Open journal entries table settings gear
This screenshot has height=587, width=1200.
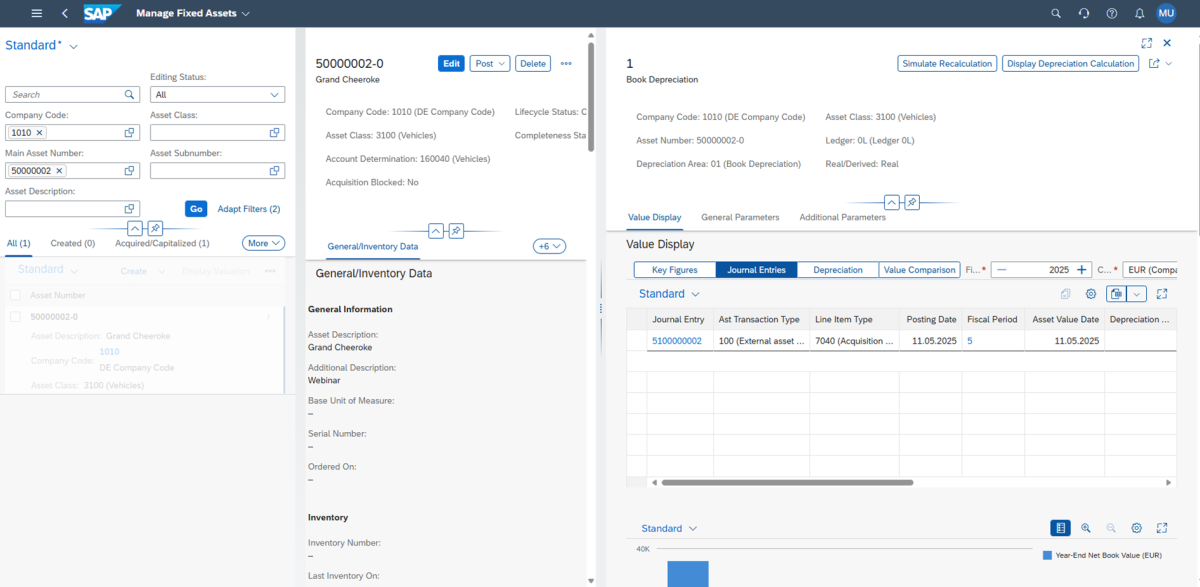tap(1091, 294)
